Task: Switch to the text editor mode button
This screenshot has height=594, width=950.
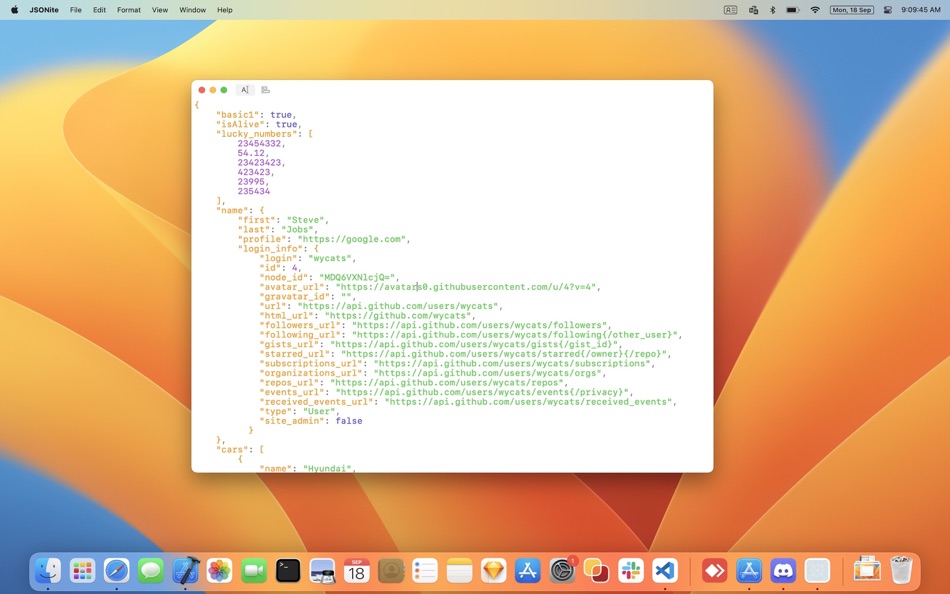Action: pyautogui.click(x=245, y=90)
